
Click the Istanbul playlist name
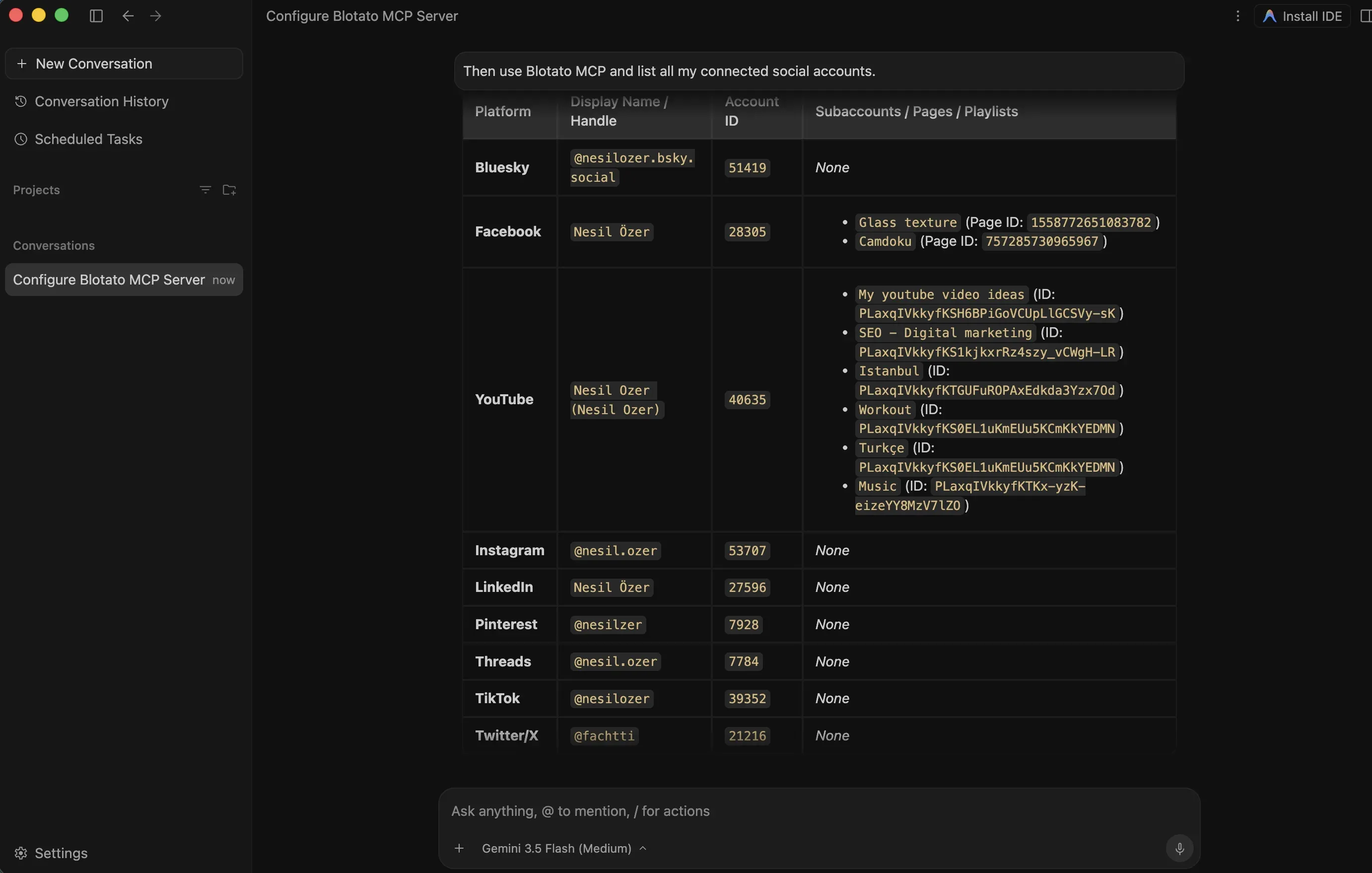click(x=889, y=370)
